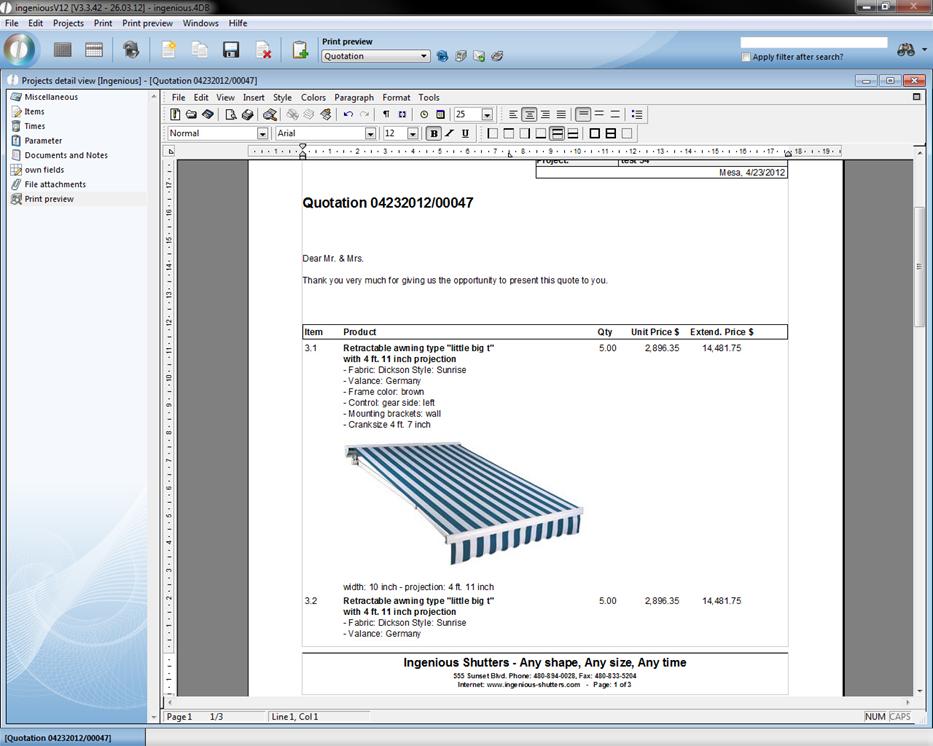
Task: Show paragraph marks with pilcrow icon
Action: (x=386, y=115)
